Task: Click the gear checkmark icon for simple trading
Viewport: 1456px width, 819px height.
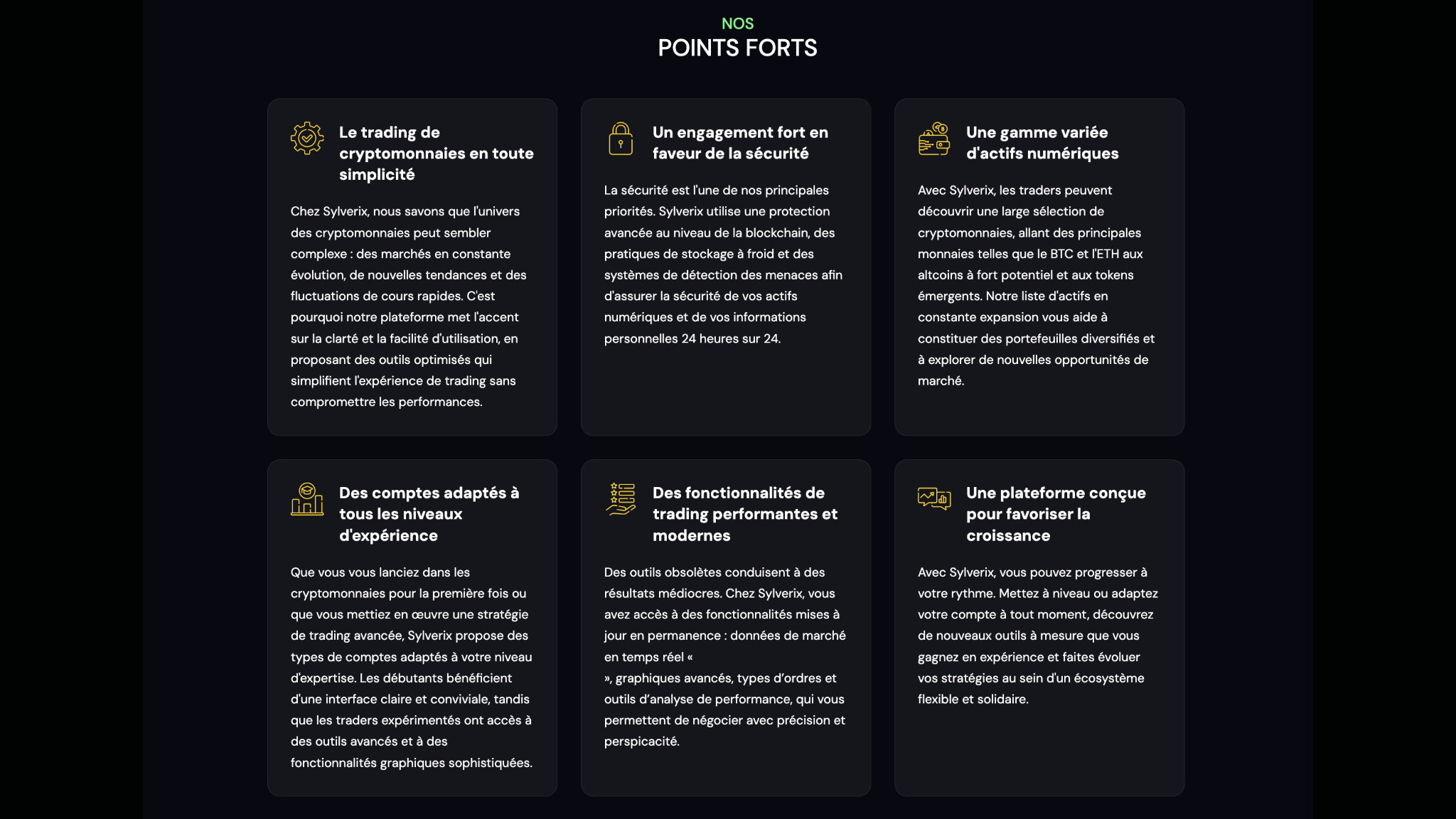Action: coord(307,138)
